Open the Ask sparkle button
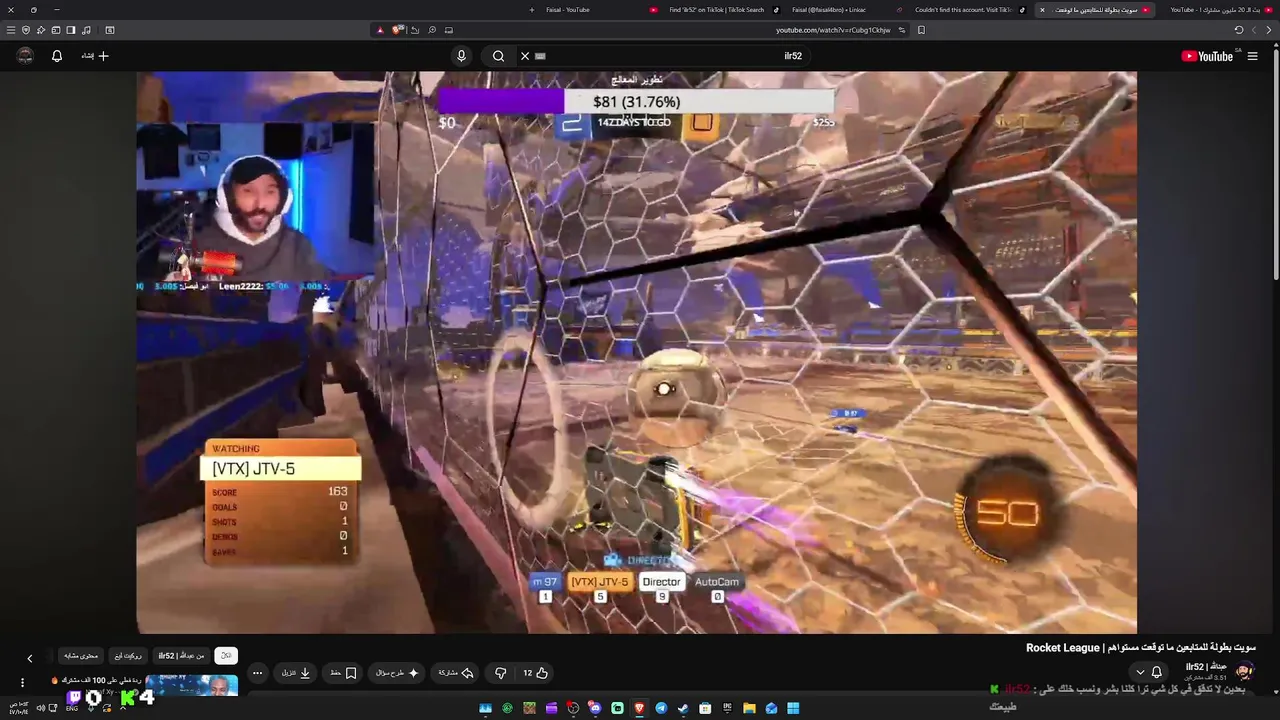This screenshot has width=1280, height=720. click(x=398, y=673)
